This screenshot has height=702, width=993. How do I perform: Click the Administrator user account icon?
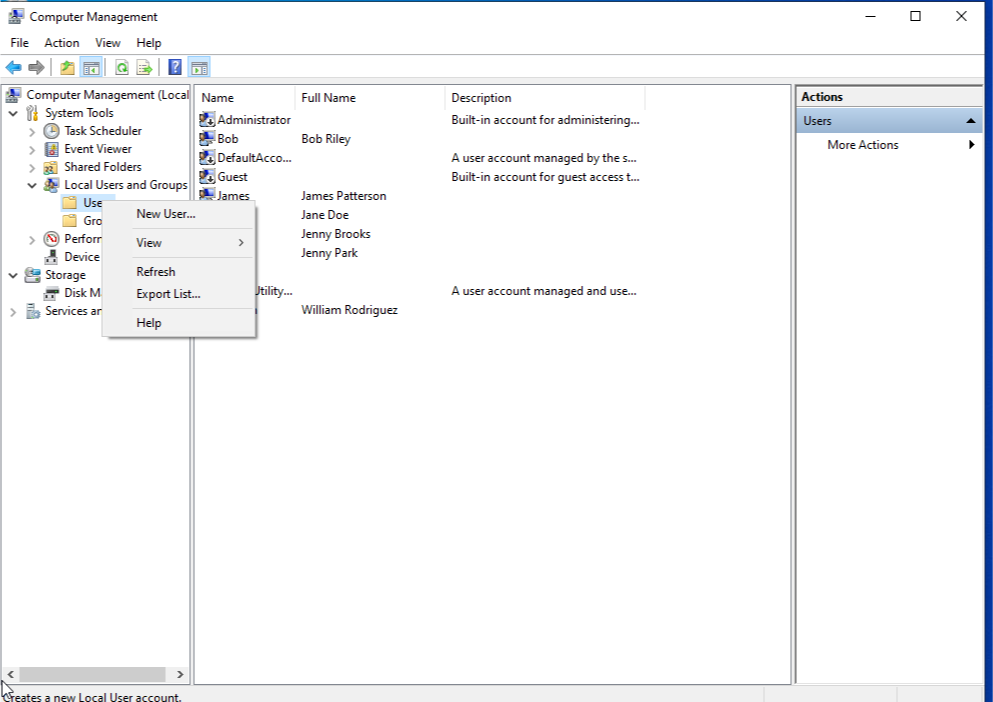click(207, 119)
